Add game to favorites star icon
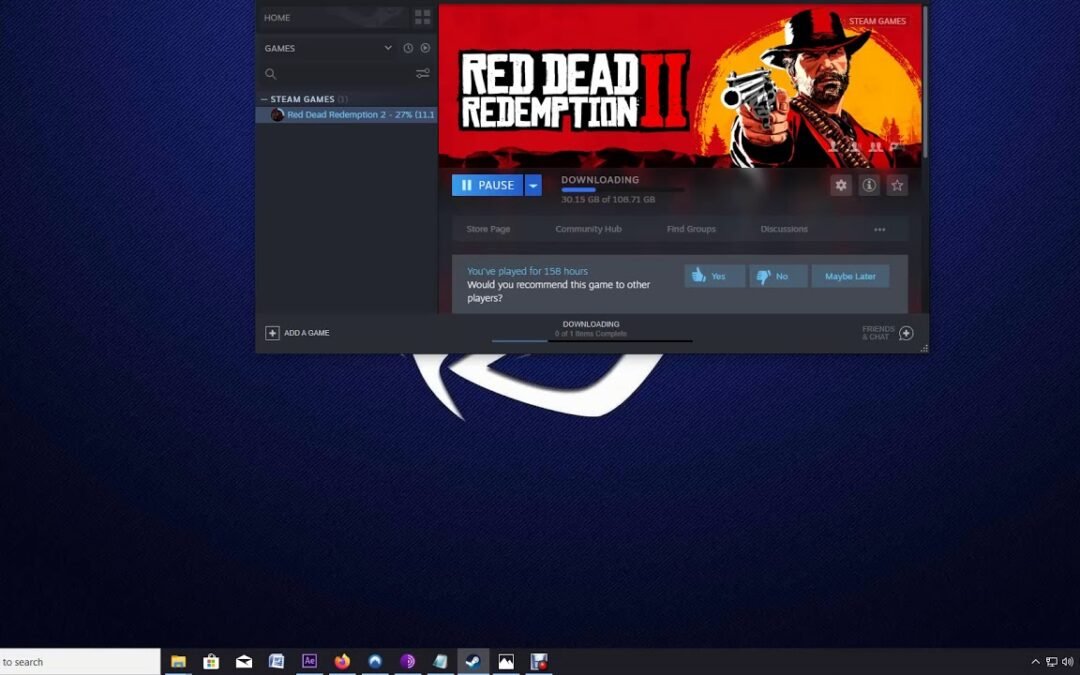Image resolution: width=1080 pixels, height=675 pixels. (897, 185)
